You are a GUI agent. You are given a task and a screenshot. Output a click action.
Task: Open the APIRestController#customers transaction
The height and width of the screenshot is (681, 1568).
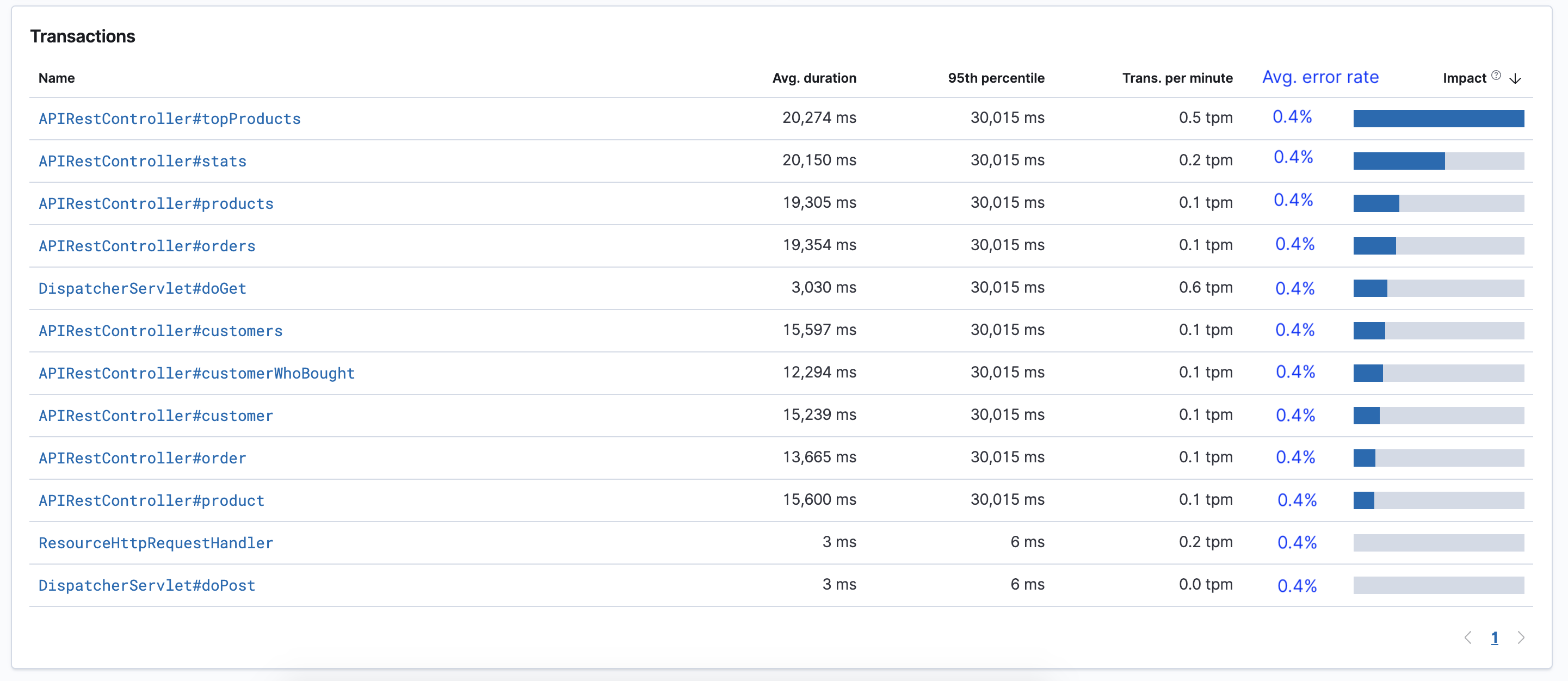(x=160, y=331)
